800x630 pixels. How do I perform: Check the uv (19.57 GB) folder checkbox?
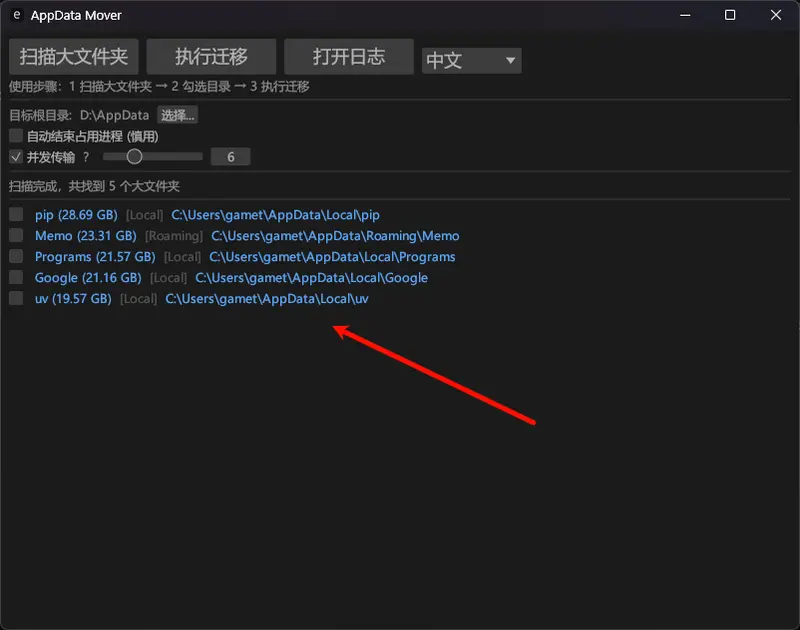pos(15,298)
